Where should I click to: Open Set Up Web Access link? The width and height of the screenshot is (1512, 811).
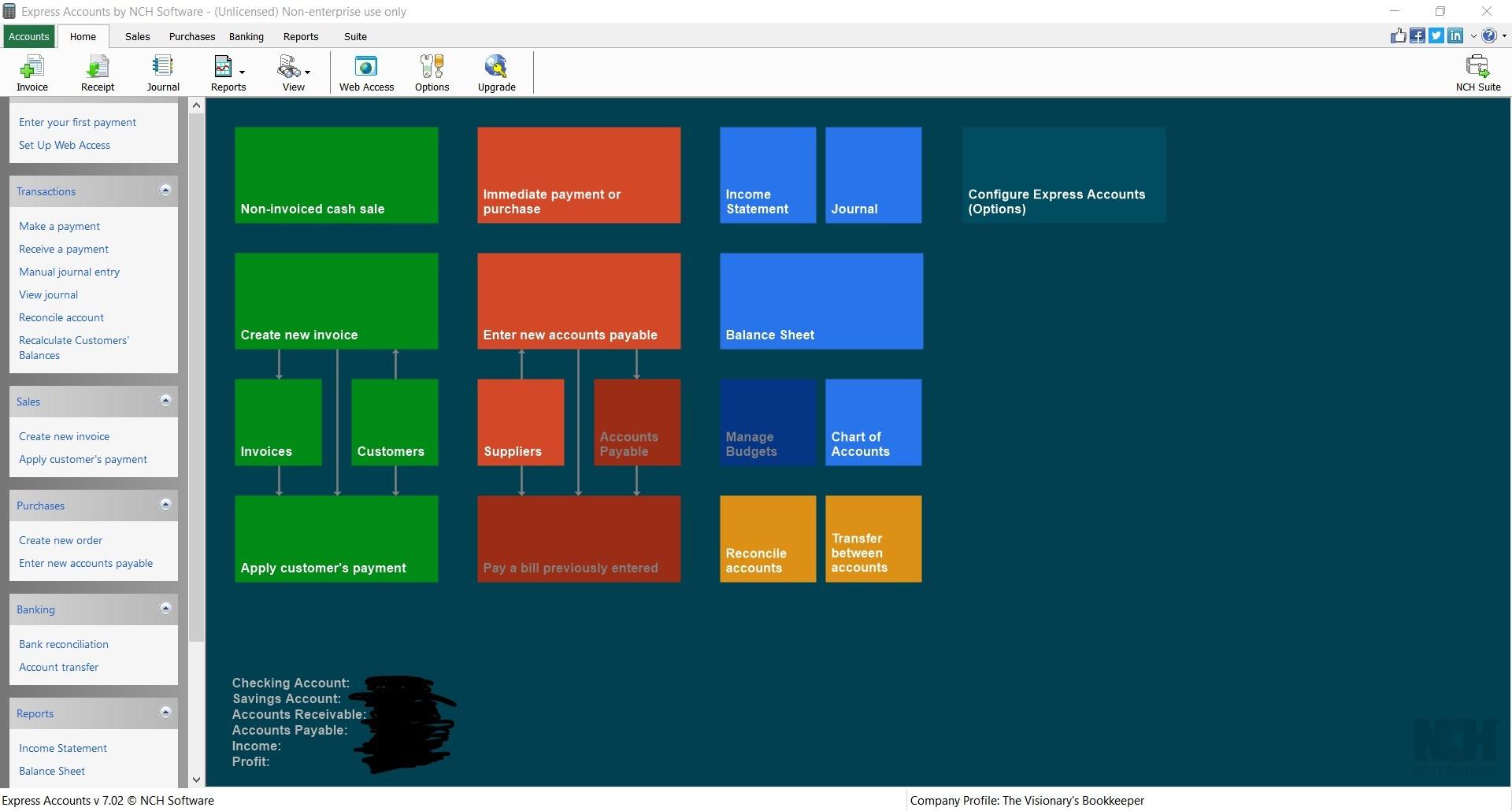click(x=65, y=145)
